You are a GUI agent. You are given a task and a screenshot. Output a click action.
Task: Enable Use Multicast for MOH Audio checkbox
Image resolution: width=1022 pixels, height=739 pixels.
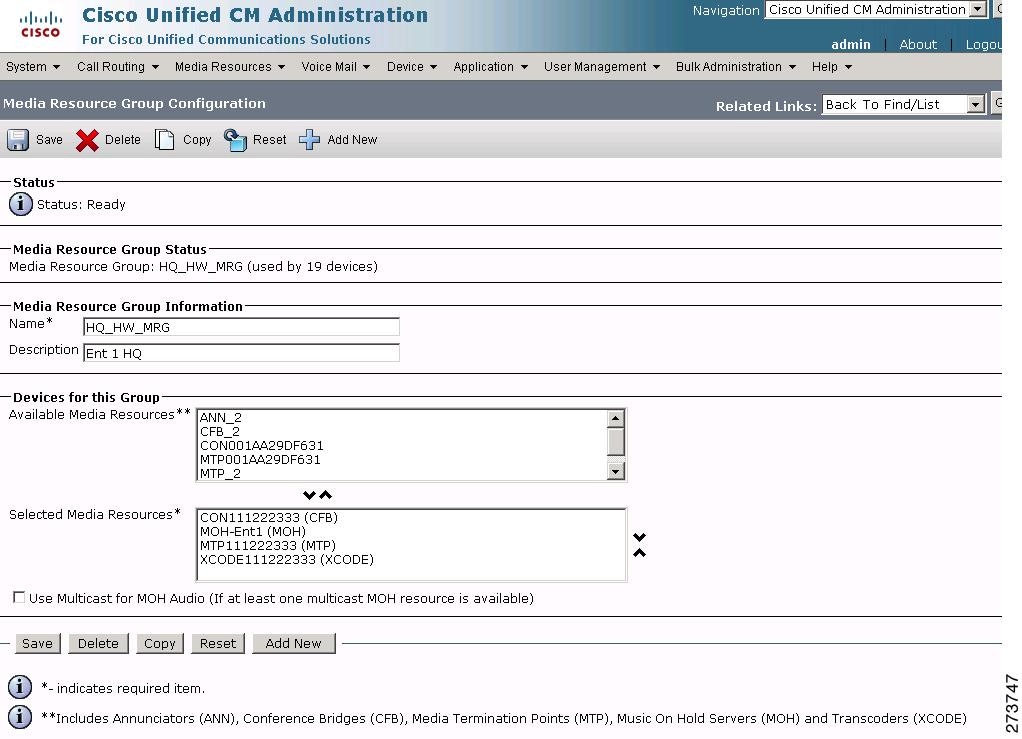click(x=19, y=598)
